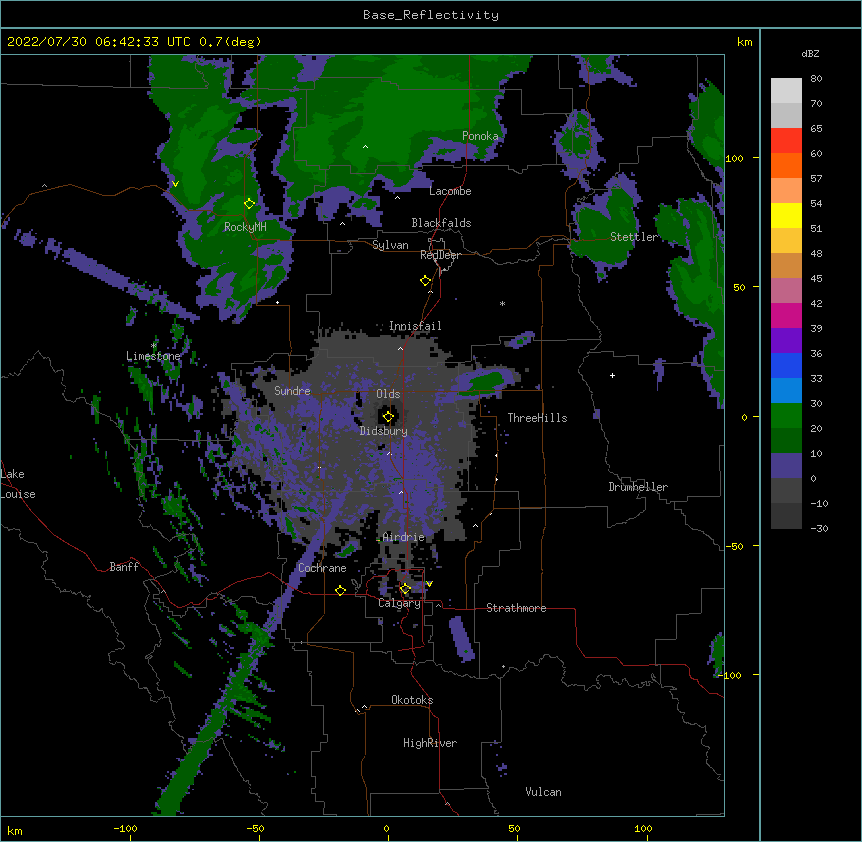Screen dimensions: 862x842
Task: Click the 80 value on the legend
Action: tap(816, 79)
